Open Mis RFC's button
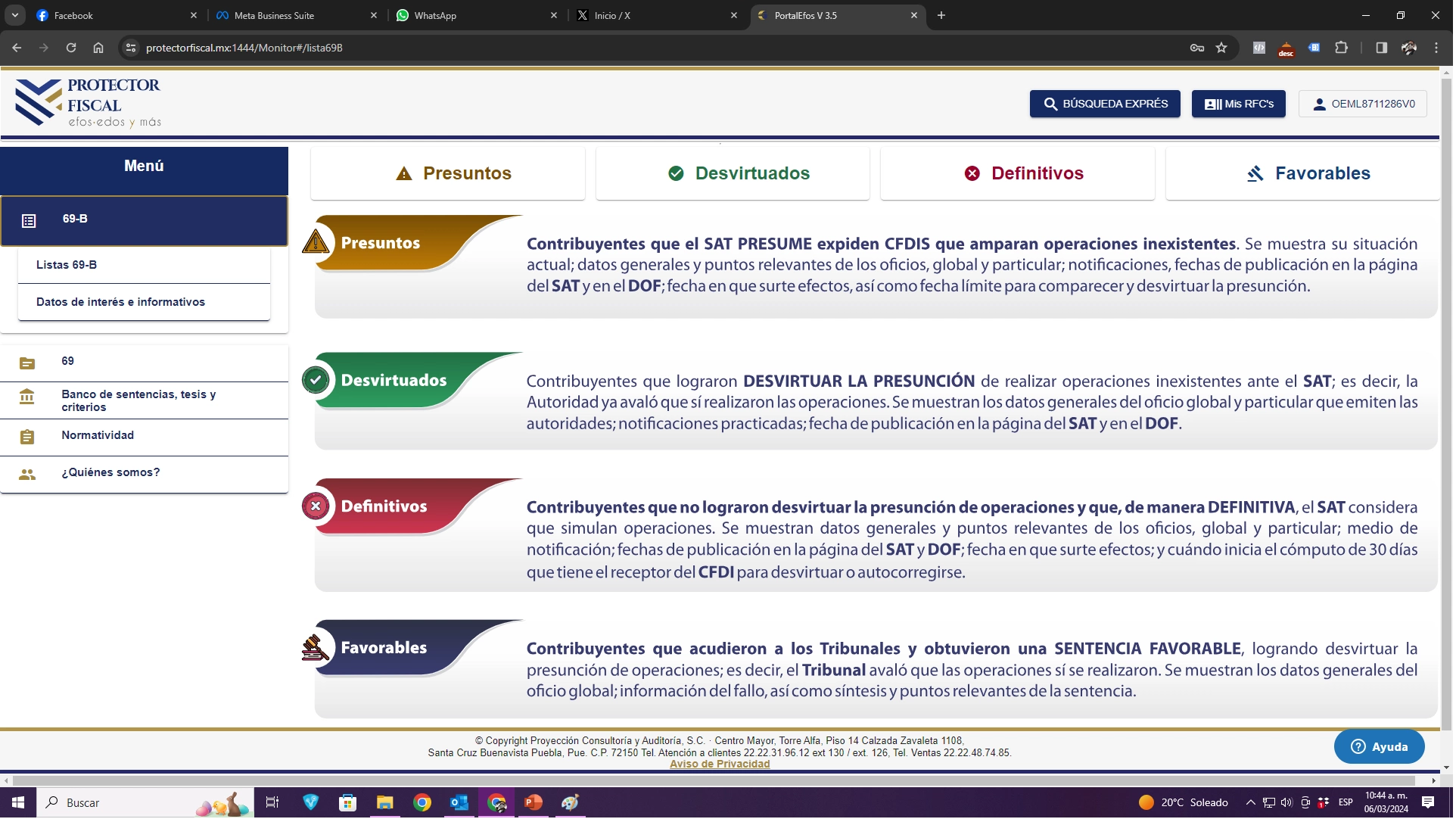Image resolution: width=1456 pixels, height=819 pixels. (x=1240, y=104)
